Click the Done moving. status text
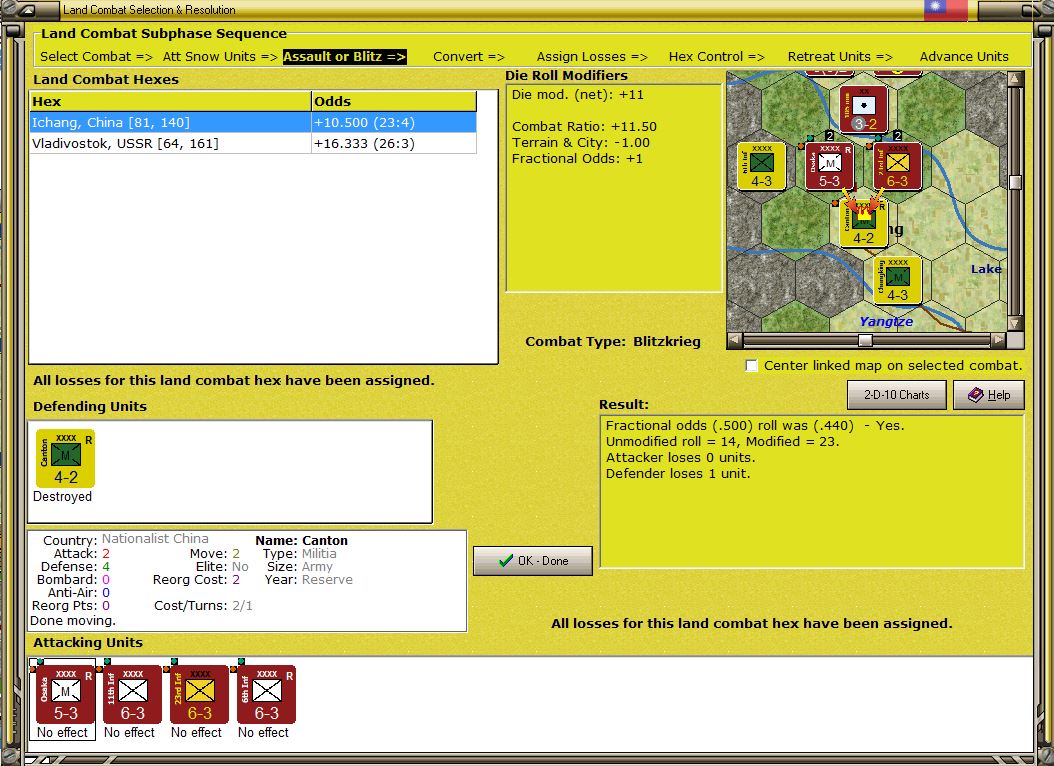 click(x=73, y=620)
